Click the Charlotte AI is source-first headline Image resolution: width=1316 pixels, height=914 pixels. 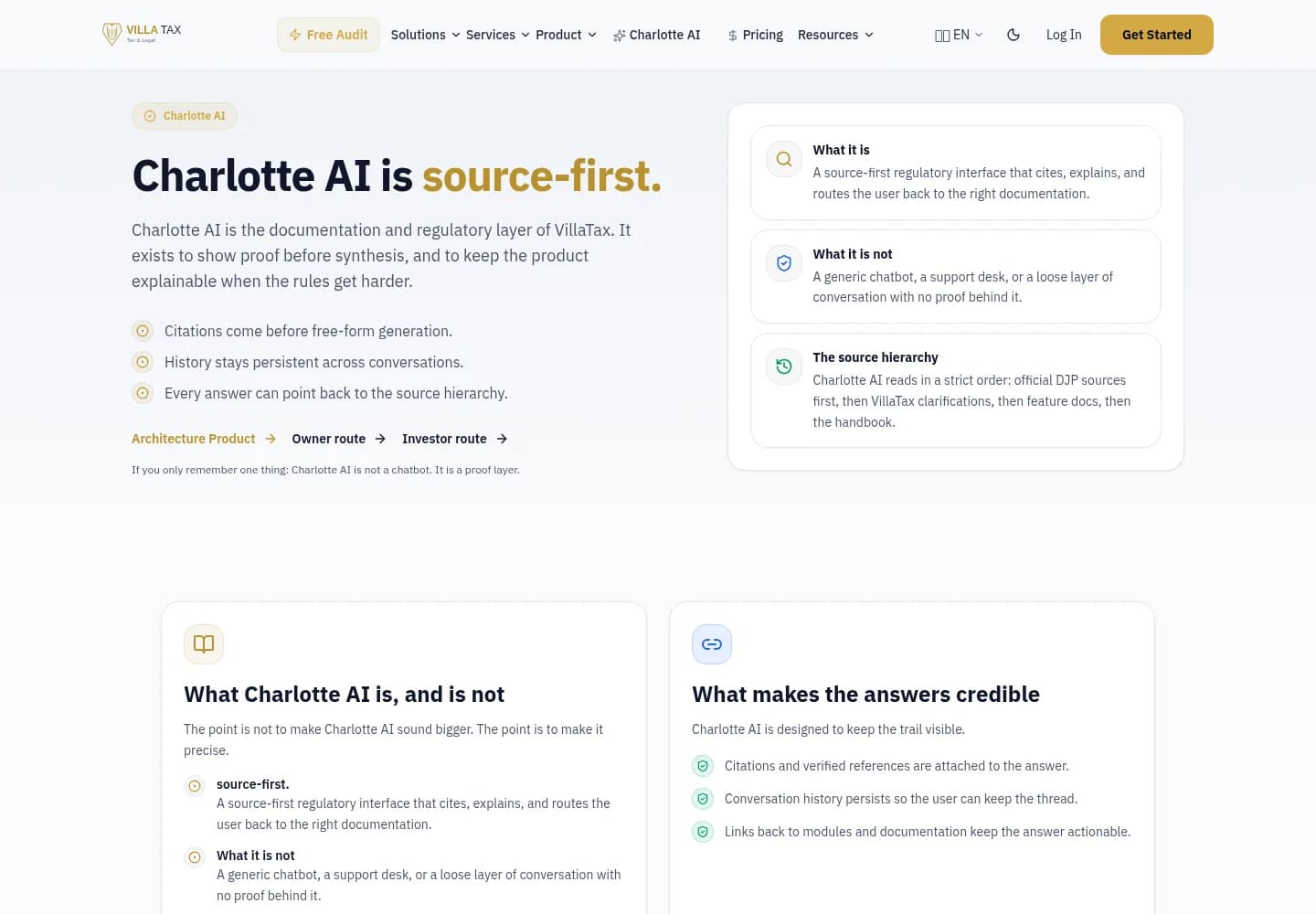397,175
